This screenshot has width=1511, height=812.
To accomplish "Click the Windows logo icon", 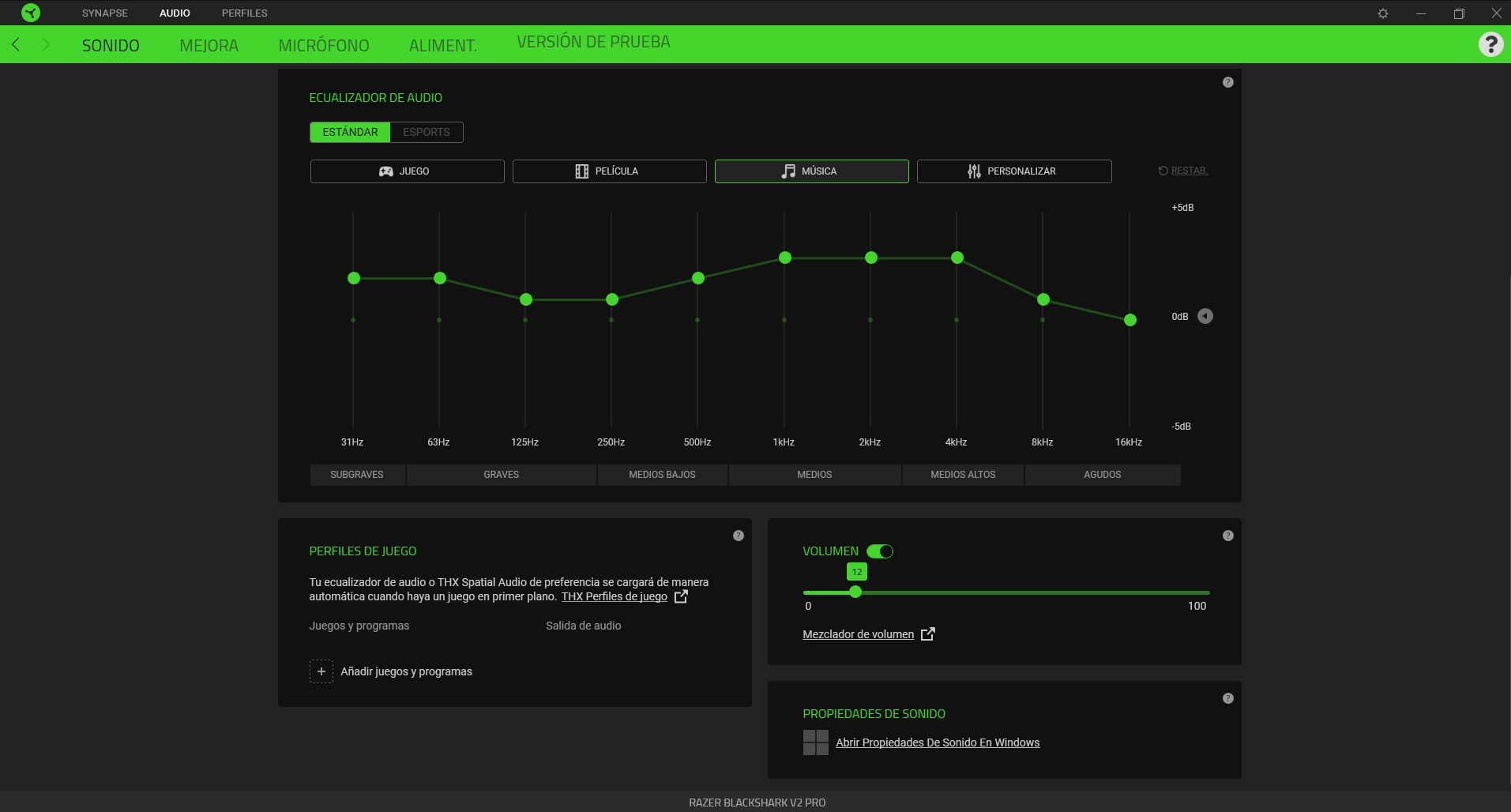I will (815, 742).
